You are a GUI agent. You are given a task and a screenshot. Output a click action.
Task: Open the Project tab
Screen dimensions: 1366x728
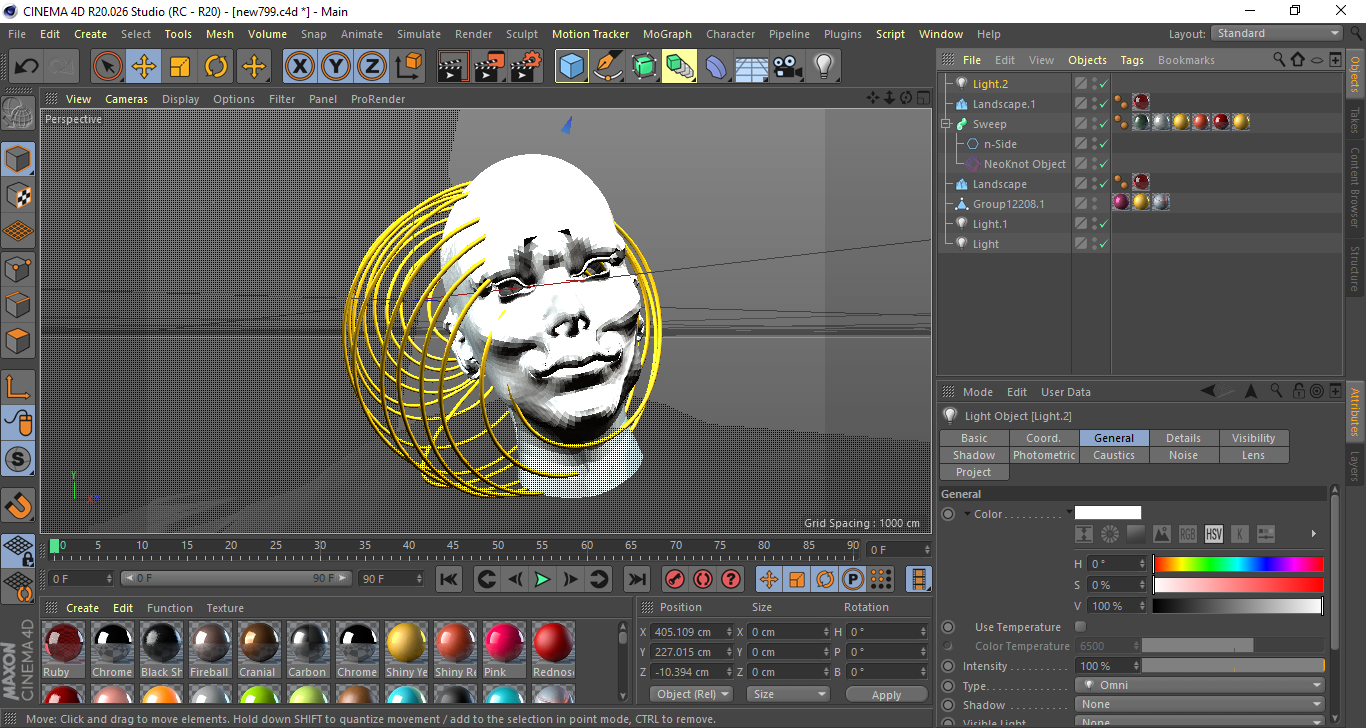tap(974, 472)
